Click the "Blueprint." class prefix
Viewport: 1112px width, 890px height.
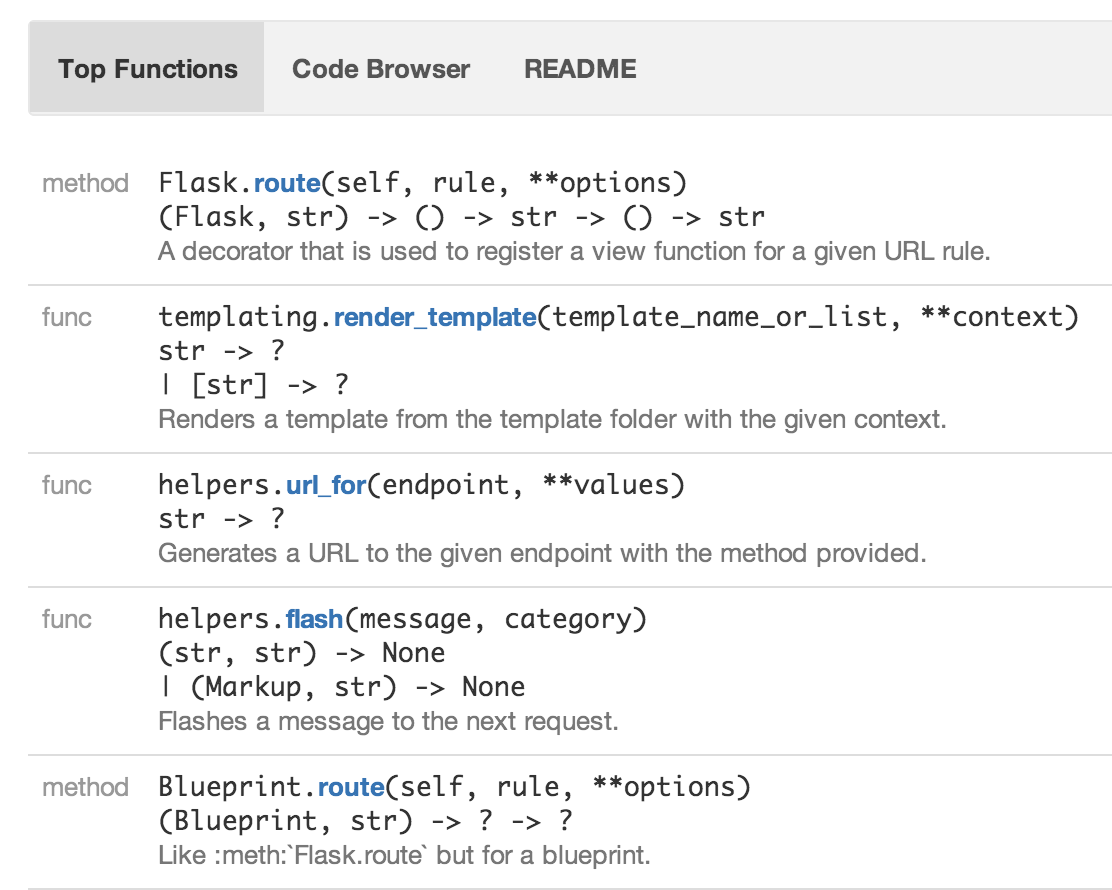tap(238, 787)
